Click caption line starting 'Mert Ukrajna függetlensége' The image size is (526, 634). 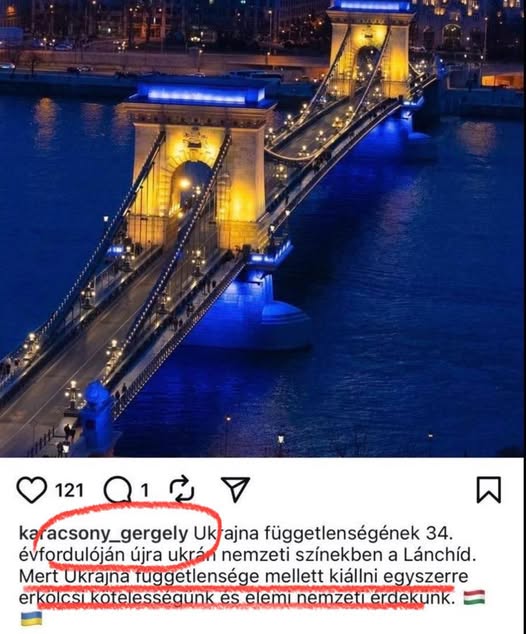[243, 576]
